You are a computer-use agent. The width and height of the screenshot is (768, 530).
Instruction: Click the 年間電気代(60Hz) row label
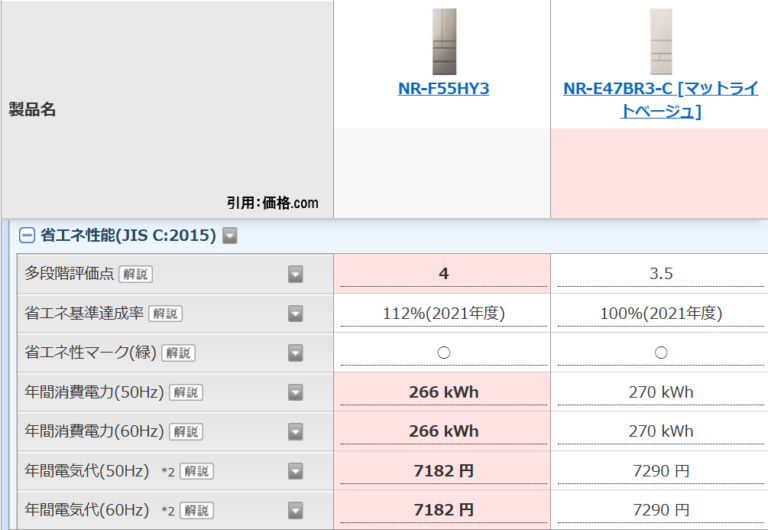87,510
